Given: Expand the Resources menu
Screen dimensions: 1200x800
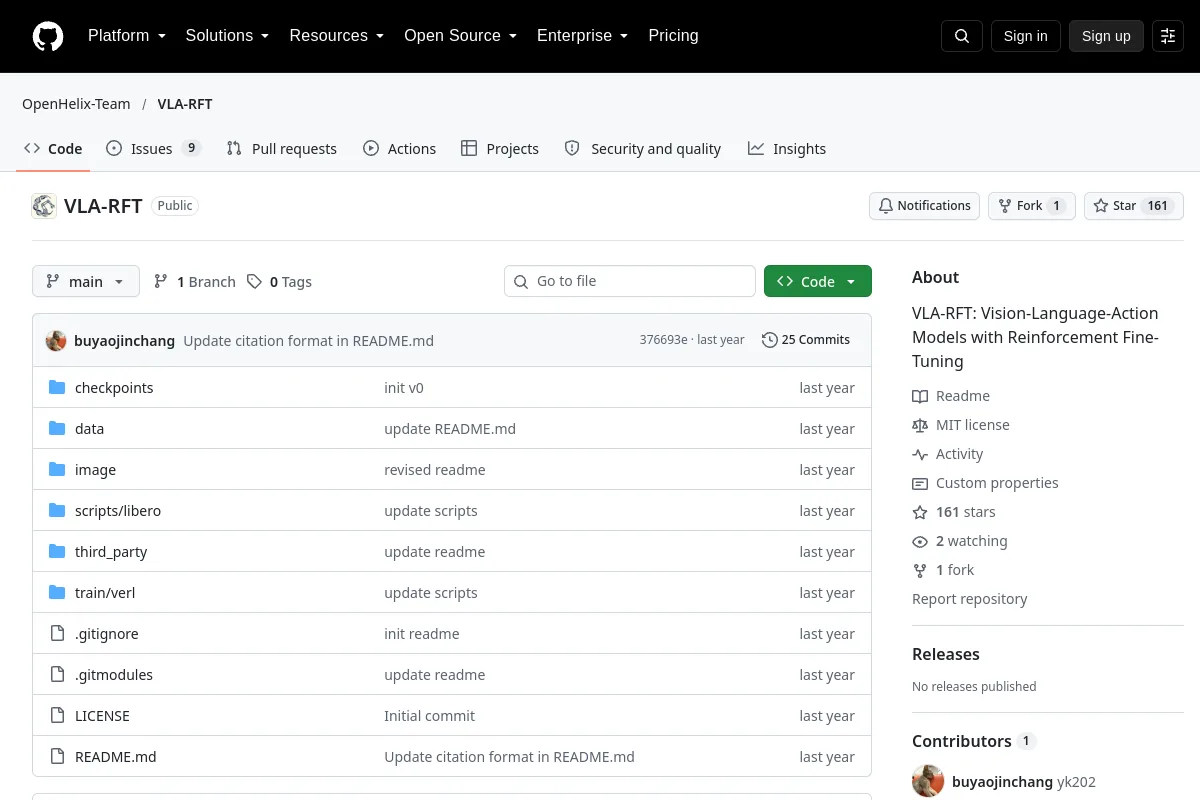Looking at the screenshot, I should coord(337,36).
